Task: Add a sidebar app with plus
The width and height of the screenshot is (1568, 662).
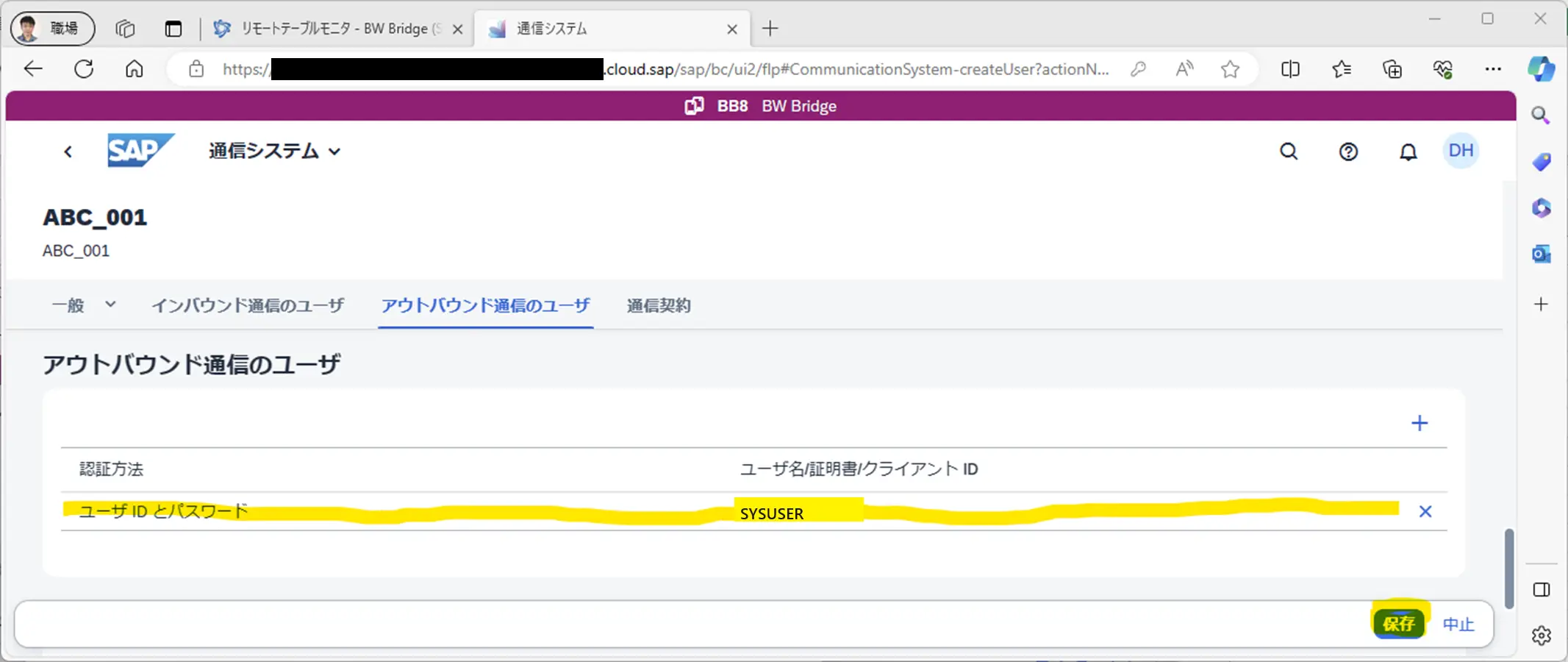Action: point(1541,304)
